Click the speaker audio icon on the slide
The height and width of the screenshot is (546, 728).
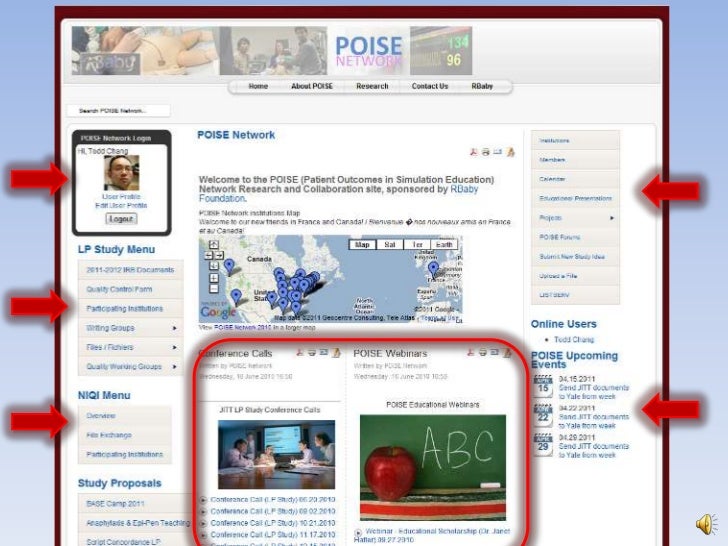[x=706, y=524]
